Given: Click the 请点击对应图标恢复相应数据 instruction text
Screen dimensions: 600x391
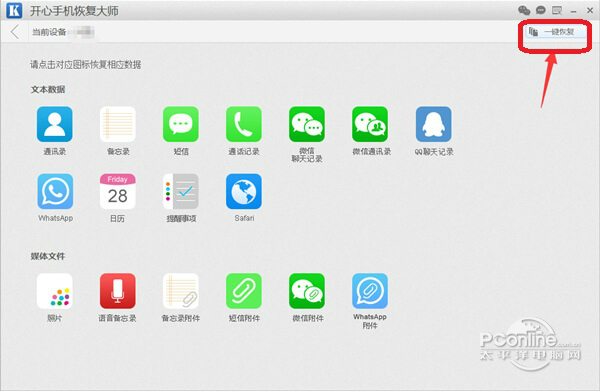Looking at the screenshot, I should click(86, 64).
